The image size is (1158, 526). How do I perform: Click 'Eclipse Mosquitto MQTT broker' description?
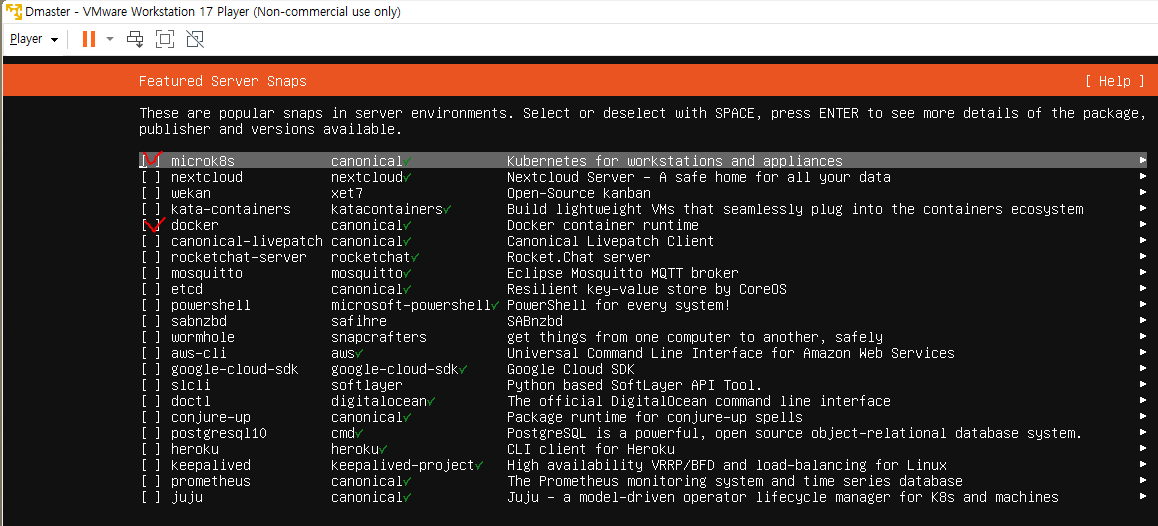click(x=623, y=273)
